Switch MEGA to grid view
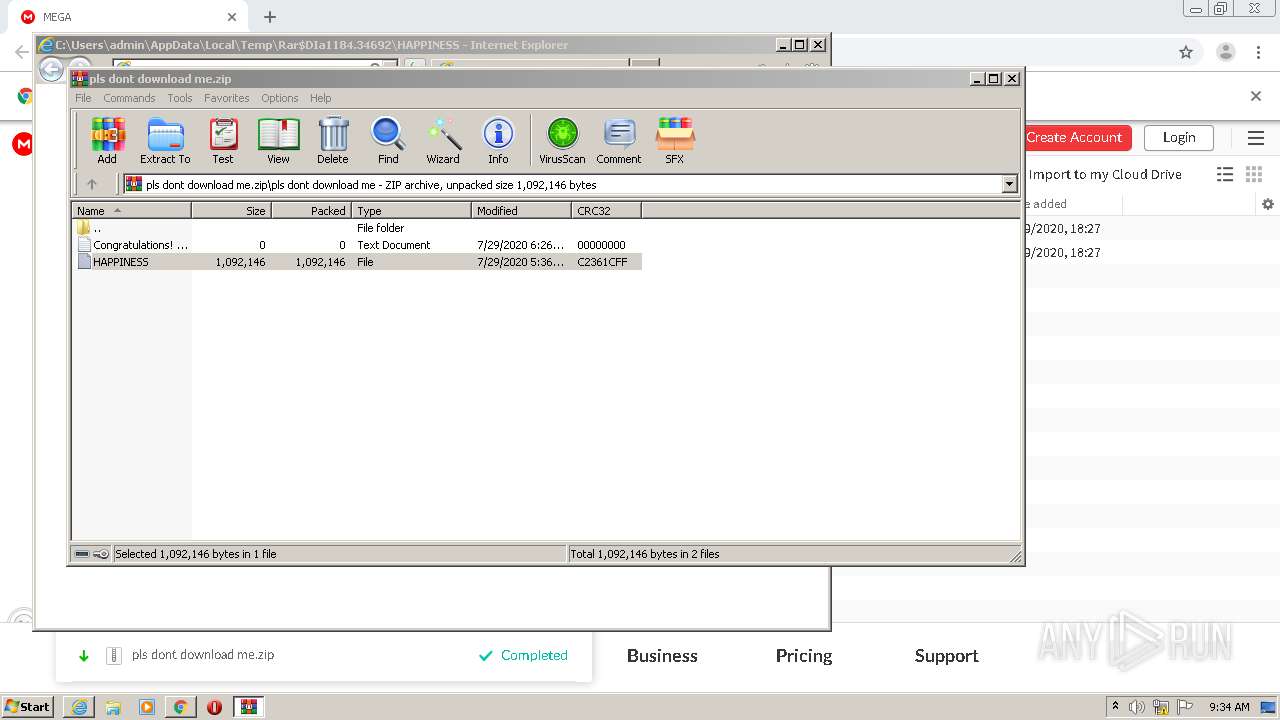1280x720 pixels. click(x=1254, y=174)
